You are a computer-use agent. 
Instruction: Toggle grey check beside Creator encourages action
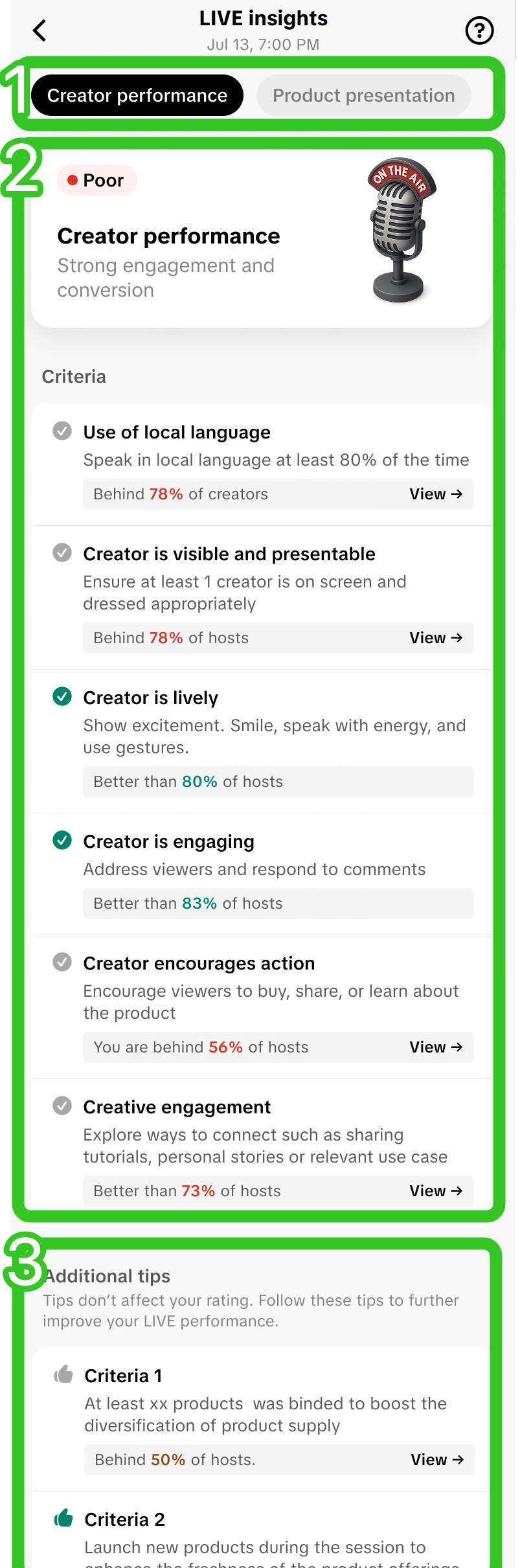coord(62,962)
